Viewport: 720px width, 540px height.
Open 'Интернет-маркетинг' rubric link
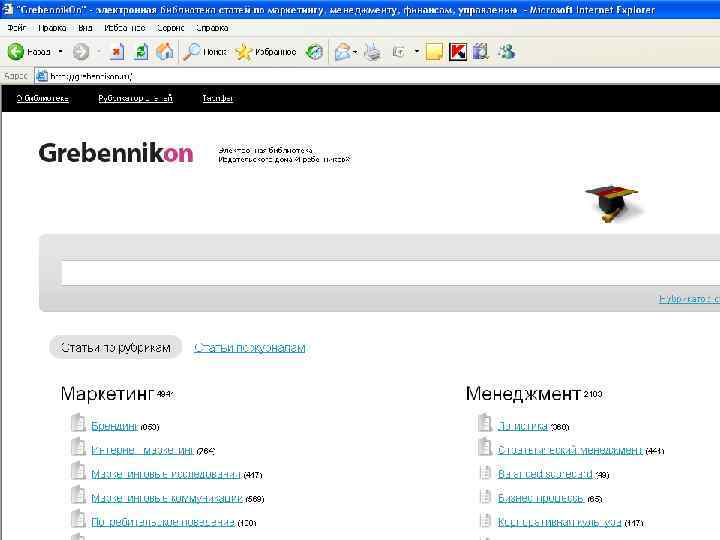[142, 450]
